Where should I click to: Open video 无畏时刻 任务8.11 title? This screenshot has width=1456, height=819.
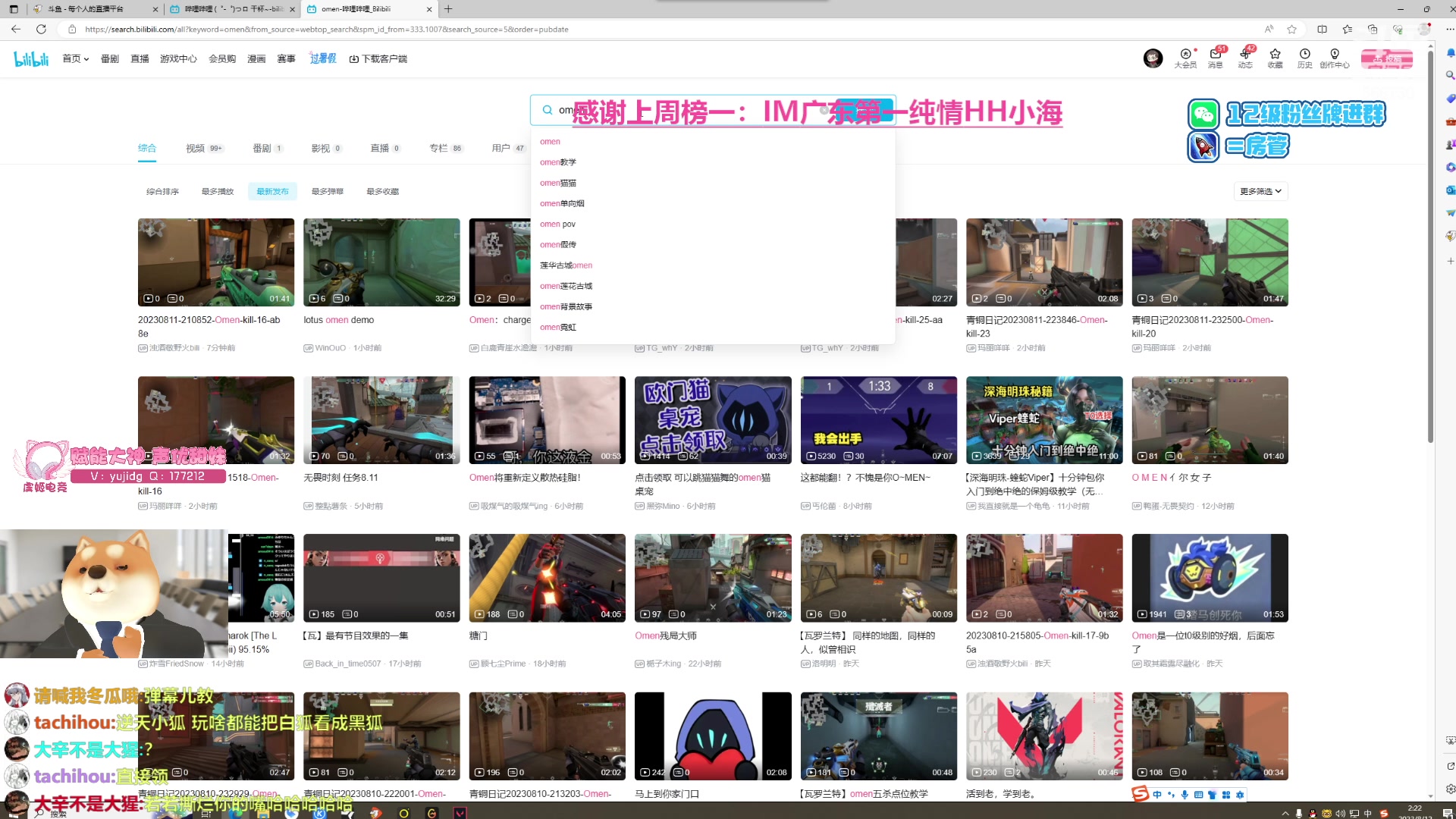pos(340,478)
